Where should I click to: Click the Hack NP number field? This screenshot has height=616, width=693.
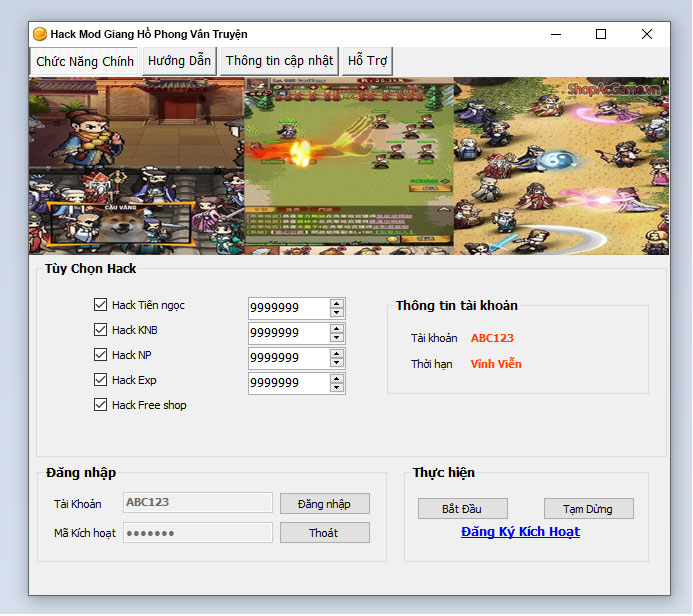[x=289, y=358]
